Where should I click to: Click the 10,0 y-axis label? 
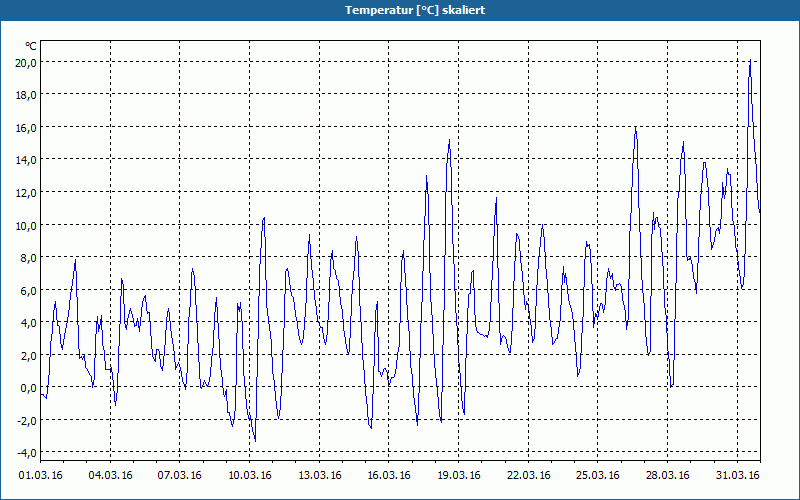click(x=26, y=226)
